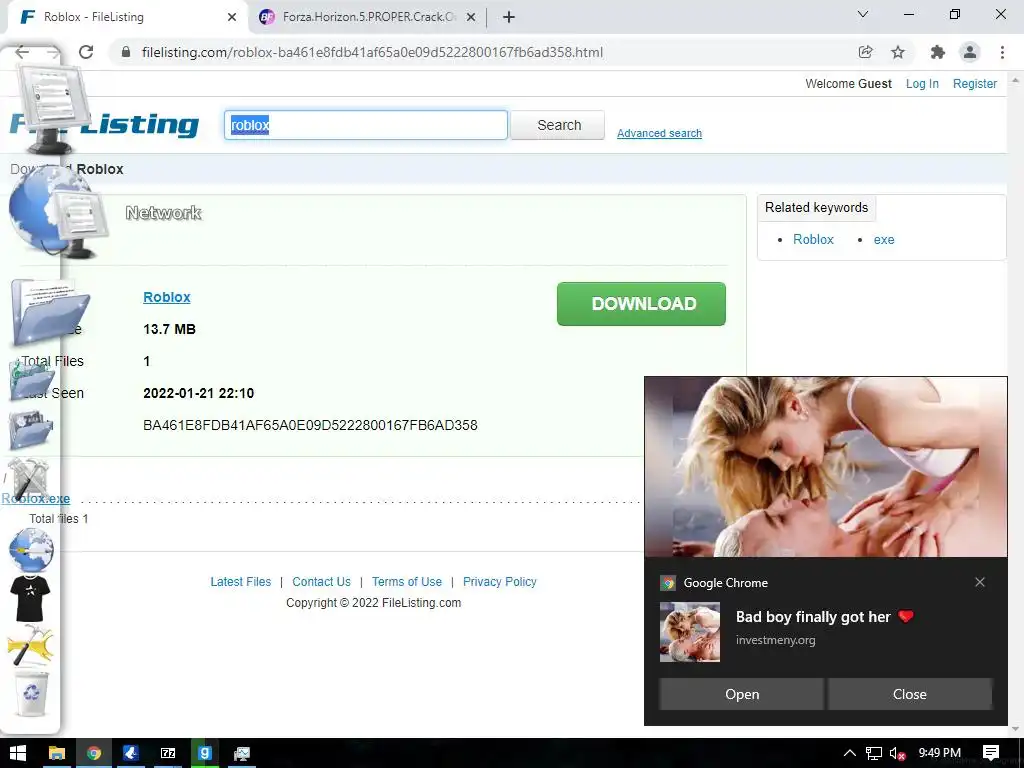The height and width of the screenshot is (768, 1024).
Task: Dismiss the notification with its X icon
Action: (980, 582)
